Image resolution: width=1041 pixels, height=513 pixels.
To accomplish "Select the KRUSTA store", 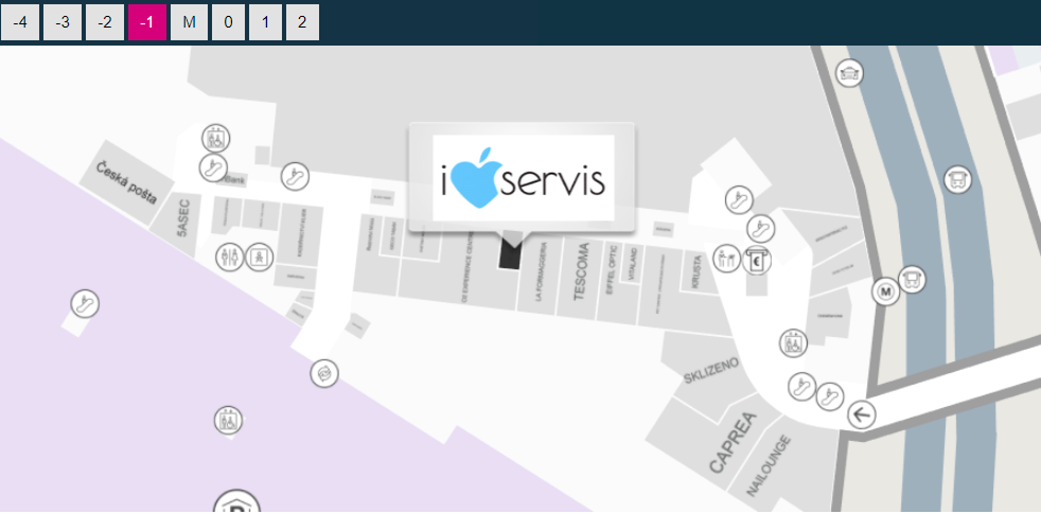I will pos(696,271).
